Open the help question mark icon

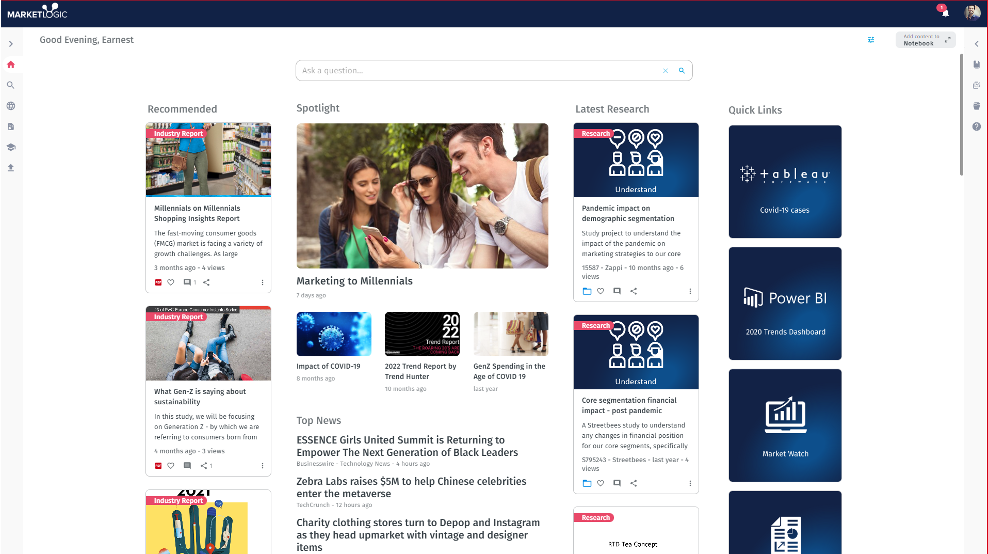976,127
